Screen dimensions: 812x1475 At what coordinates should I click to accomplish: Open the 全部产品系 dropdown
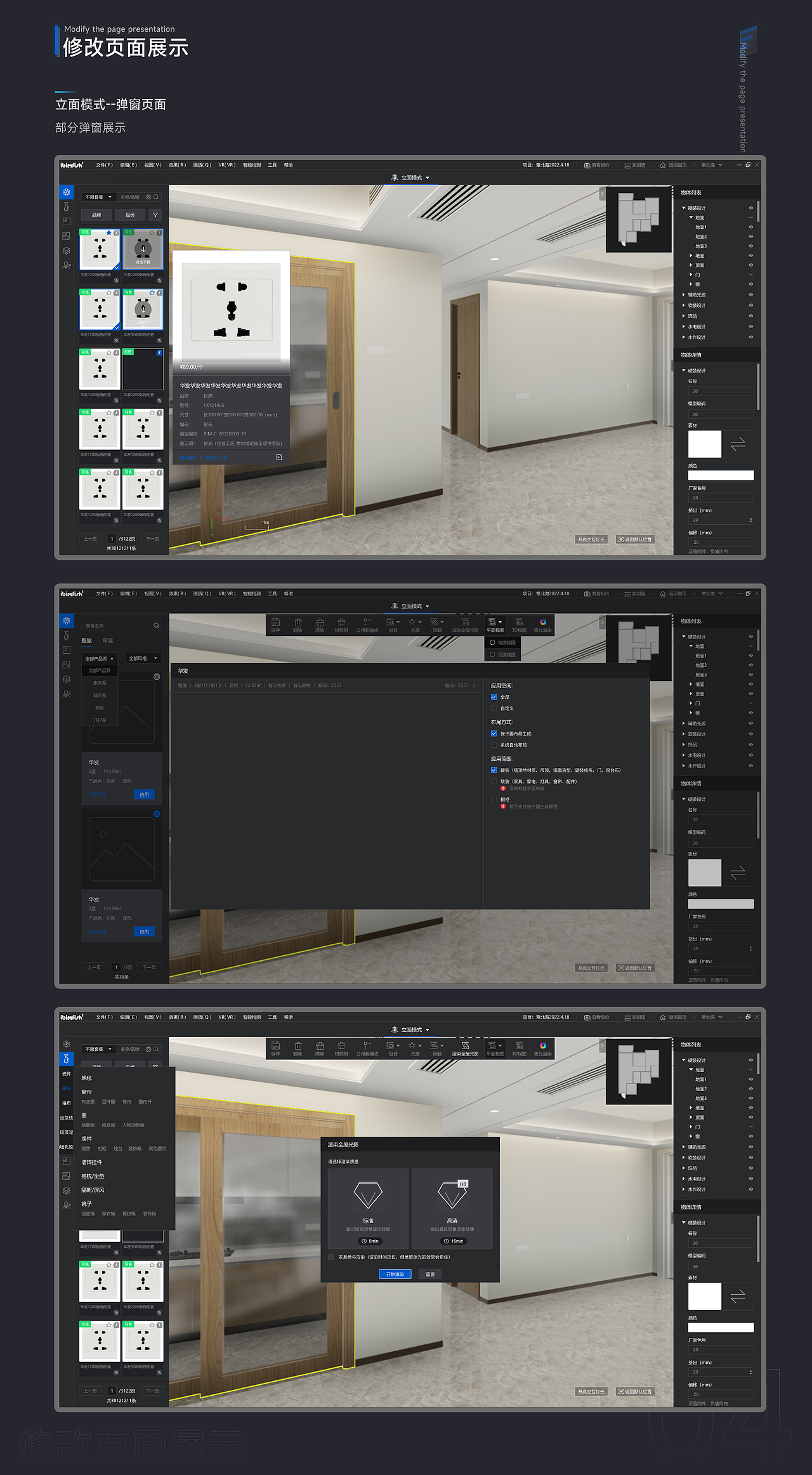[x=100, y=659]
